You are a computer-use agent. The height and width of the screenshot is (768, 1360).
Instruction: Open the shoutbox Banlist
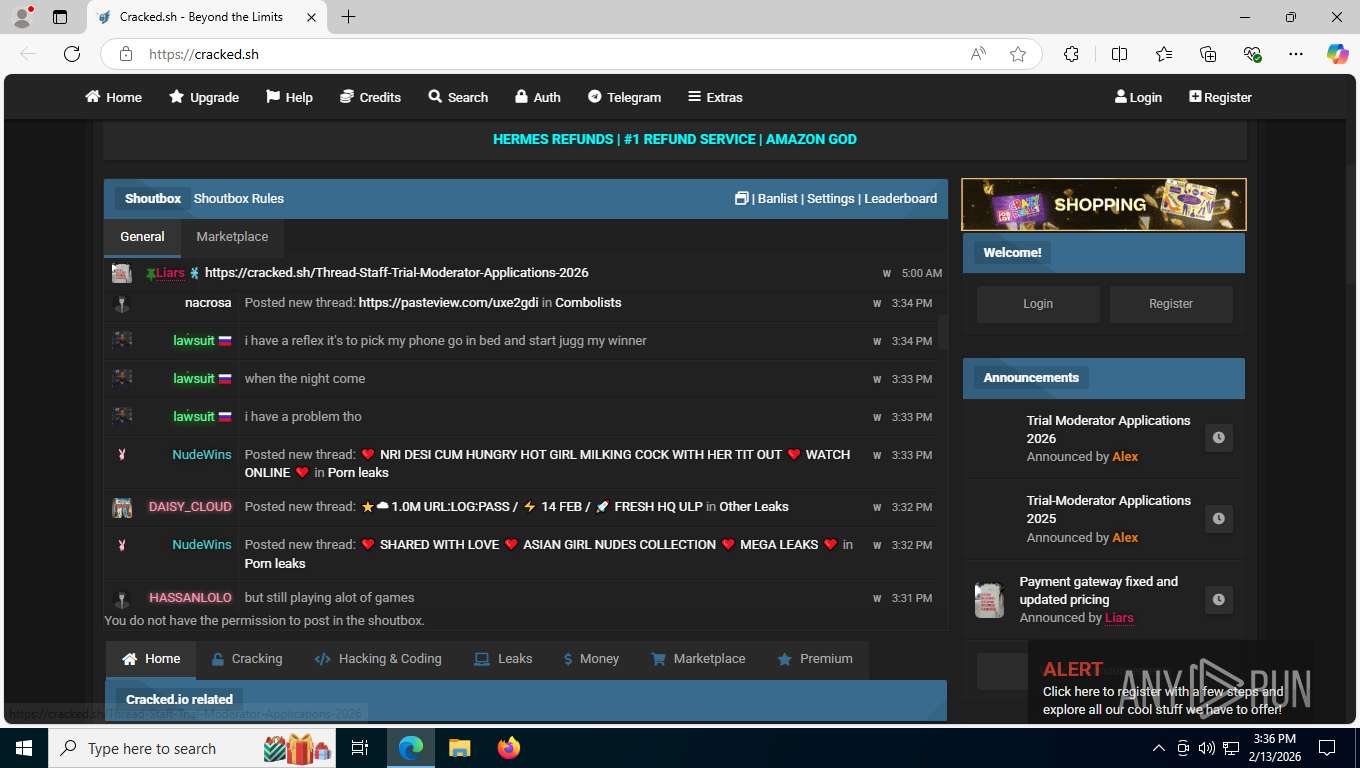[x=777, y=198]
